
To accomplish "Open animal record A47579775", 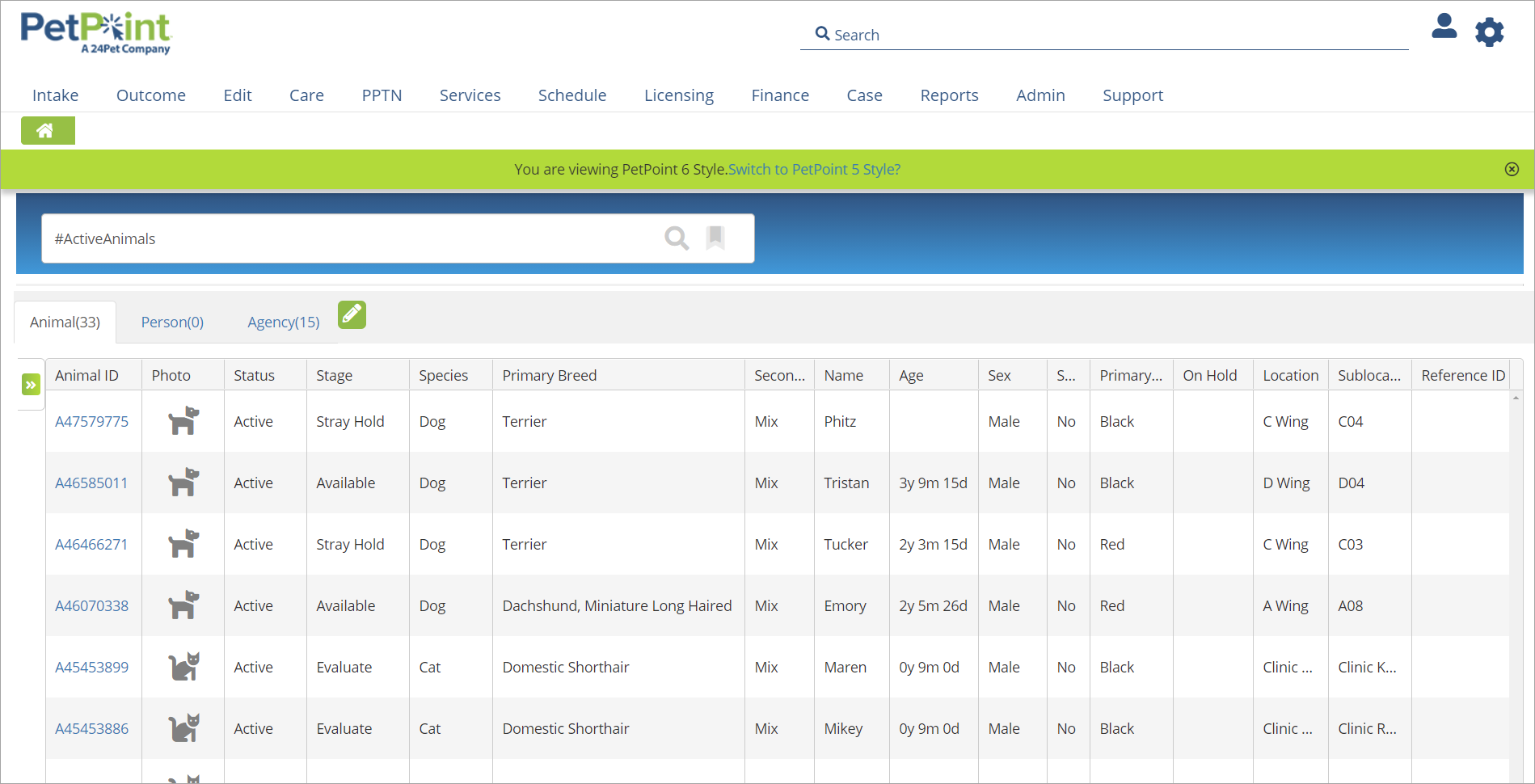I will pyautogui.click(x=91, y=421).
